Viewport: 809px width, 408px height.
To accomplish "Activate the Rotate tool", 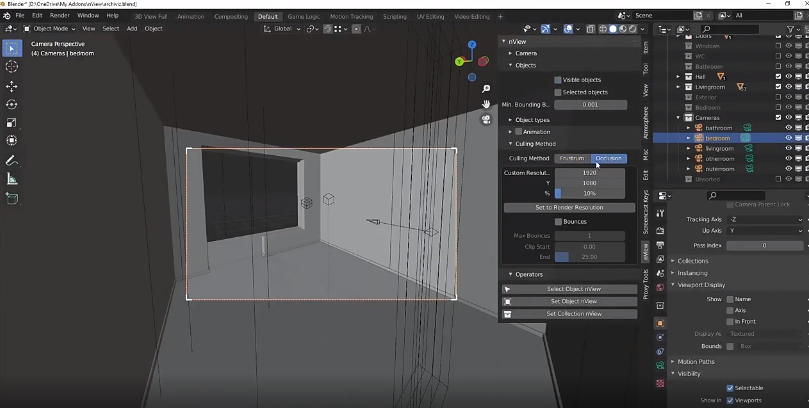I will [x=12, y=104].
